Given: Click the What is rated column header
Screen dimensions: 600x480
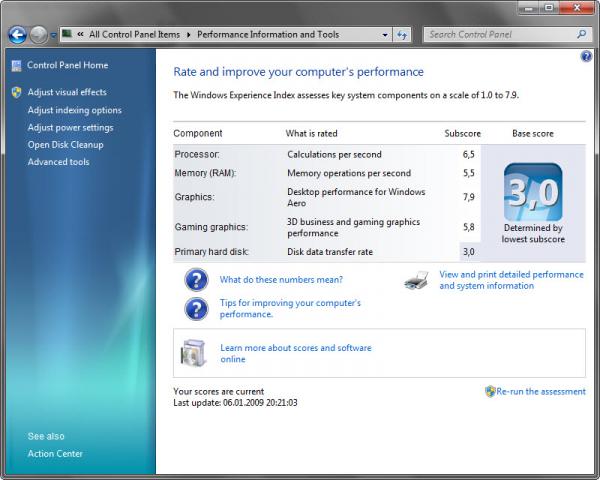Looking at the screenshot, I should click(x=311, y=134).
